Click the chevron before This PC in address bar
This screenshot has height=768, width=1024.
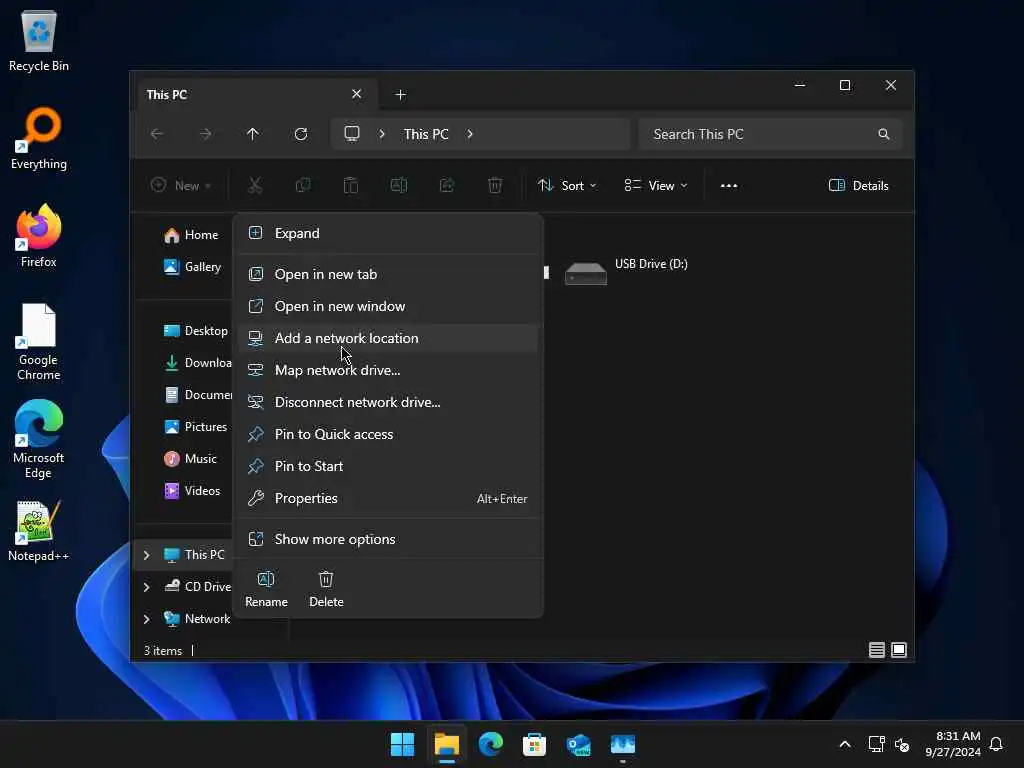tap(382, 134)
